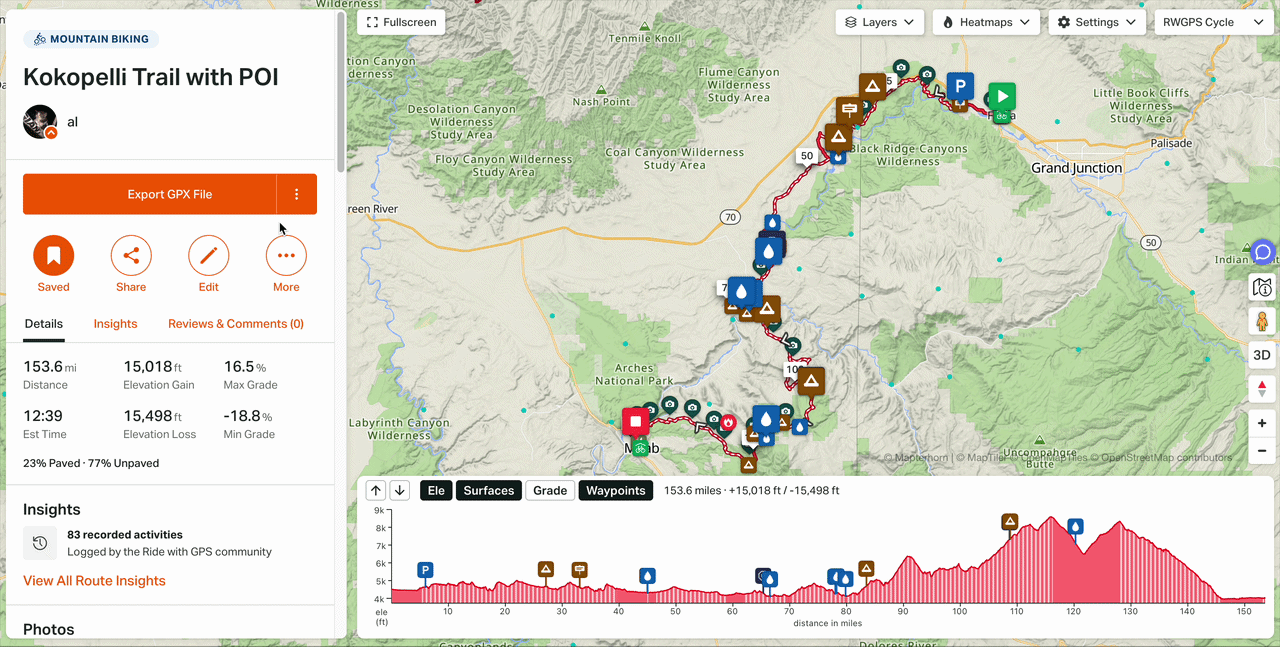
Task: Toggle the Waypoints profile option
Action: (x=616, y=490)
